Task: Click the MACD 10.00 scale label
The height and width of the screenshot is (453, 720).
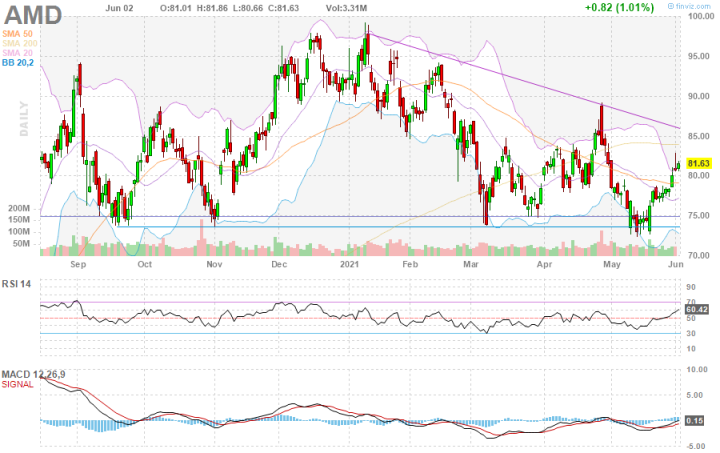Action: click(696, 370)
